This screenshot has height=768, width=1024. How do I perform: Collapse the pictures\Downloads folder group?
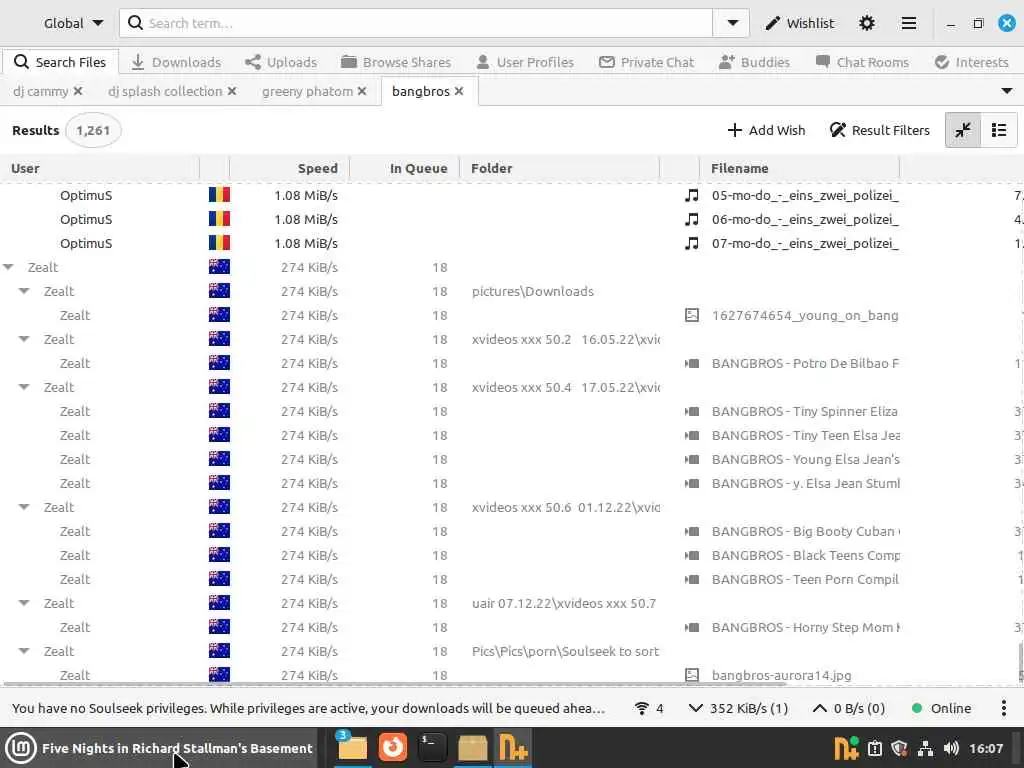[x=24, y=291]
